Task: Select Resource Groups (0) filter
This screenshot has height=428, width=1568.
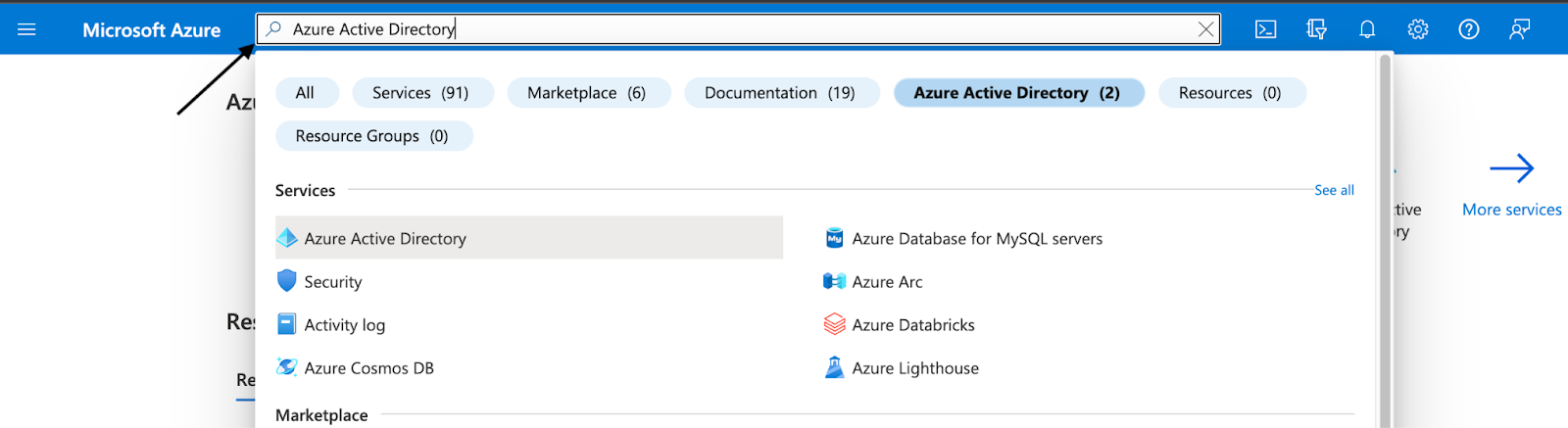Action: click(x=371, y=136)
